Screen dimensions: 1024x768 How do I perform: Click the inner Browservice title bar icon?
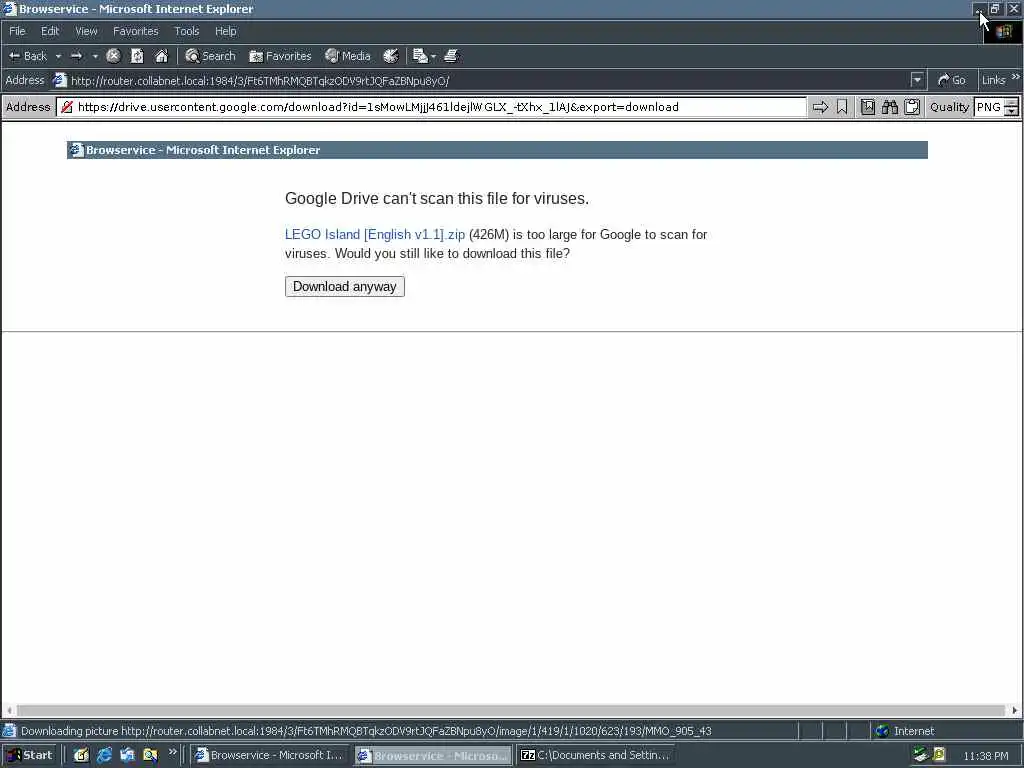click(x=77, y=150)
